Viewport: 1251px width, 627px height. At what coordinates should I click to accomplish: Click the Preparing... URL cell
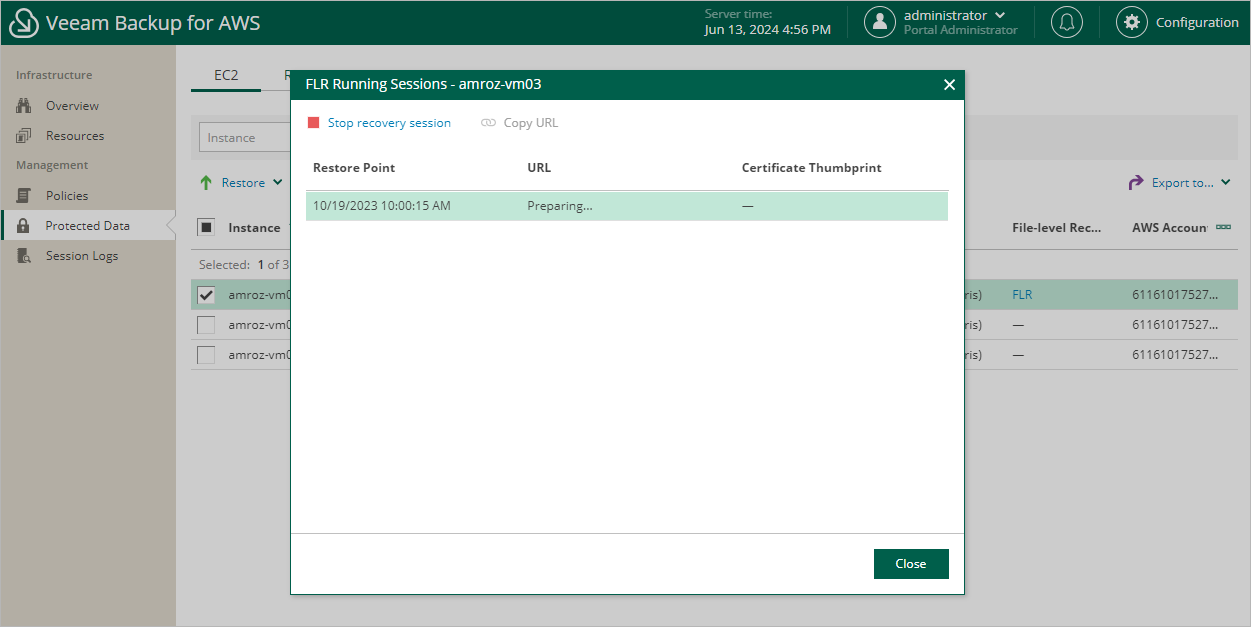click(560, 206)
